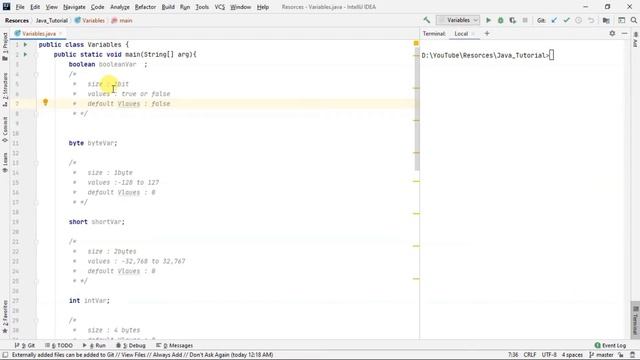The width and height of the screenshot is (640, 360).
Task: Click master Git branch widget
Action: click(601, 355)
